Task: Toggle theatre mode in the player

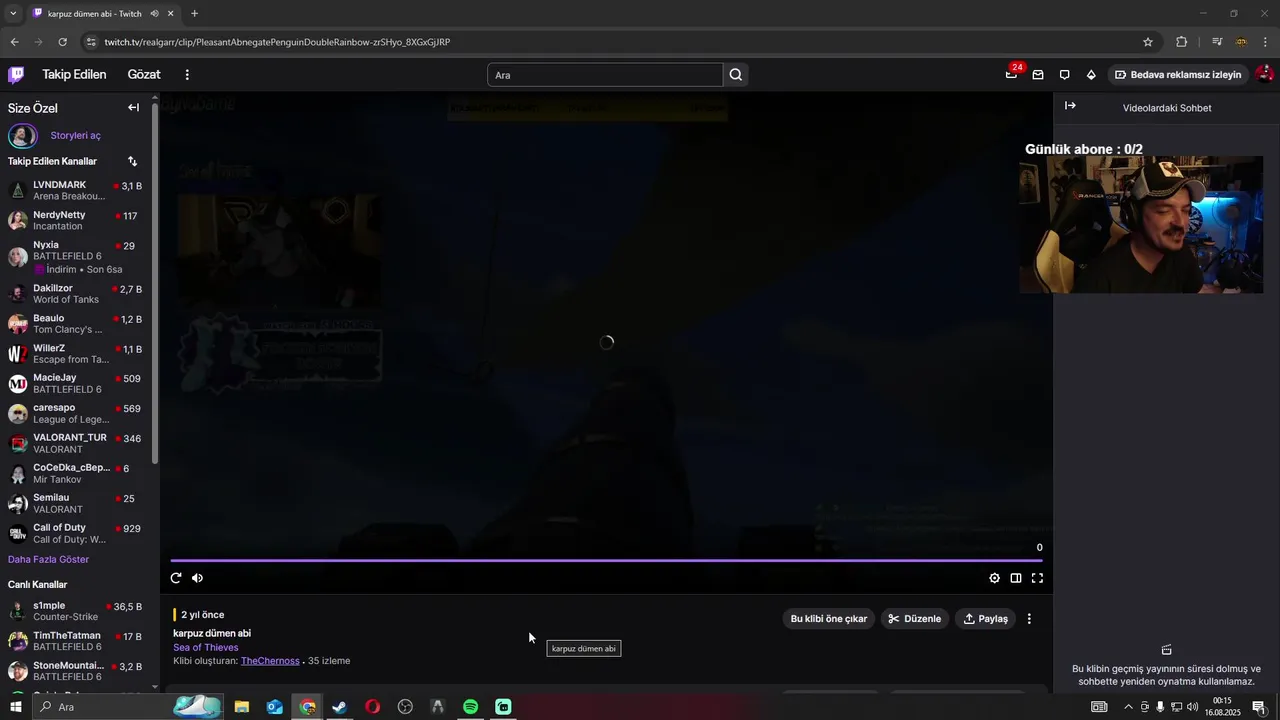Action: click(1015, 578)
